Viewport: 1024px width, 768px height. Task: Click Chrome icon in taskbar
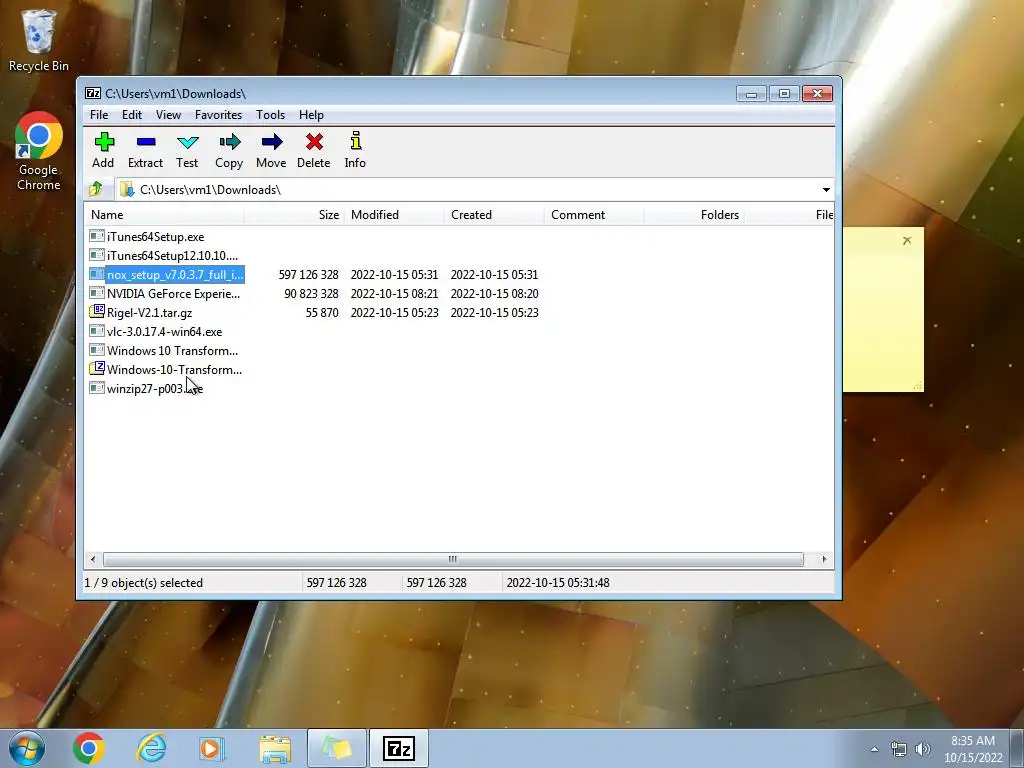[89, 748]
